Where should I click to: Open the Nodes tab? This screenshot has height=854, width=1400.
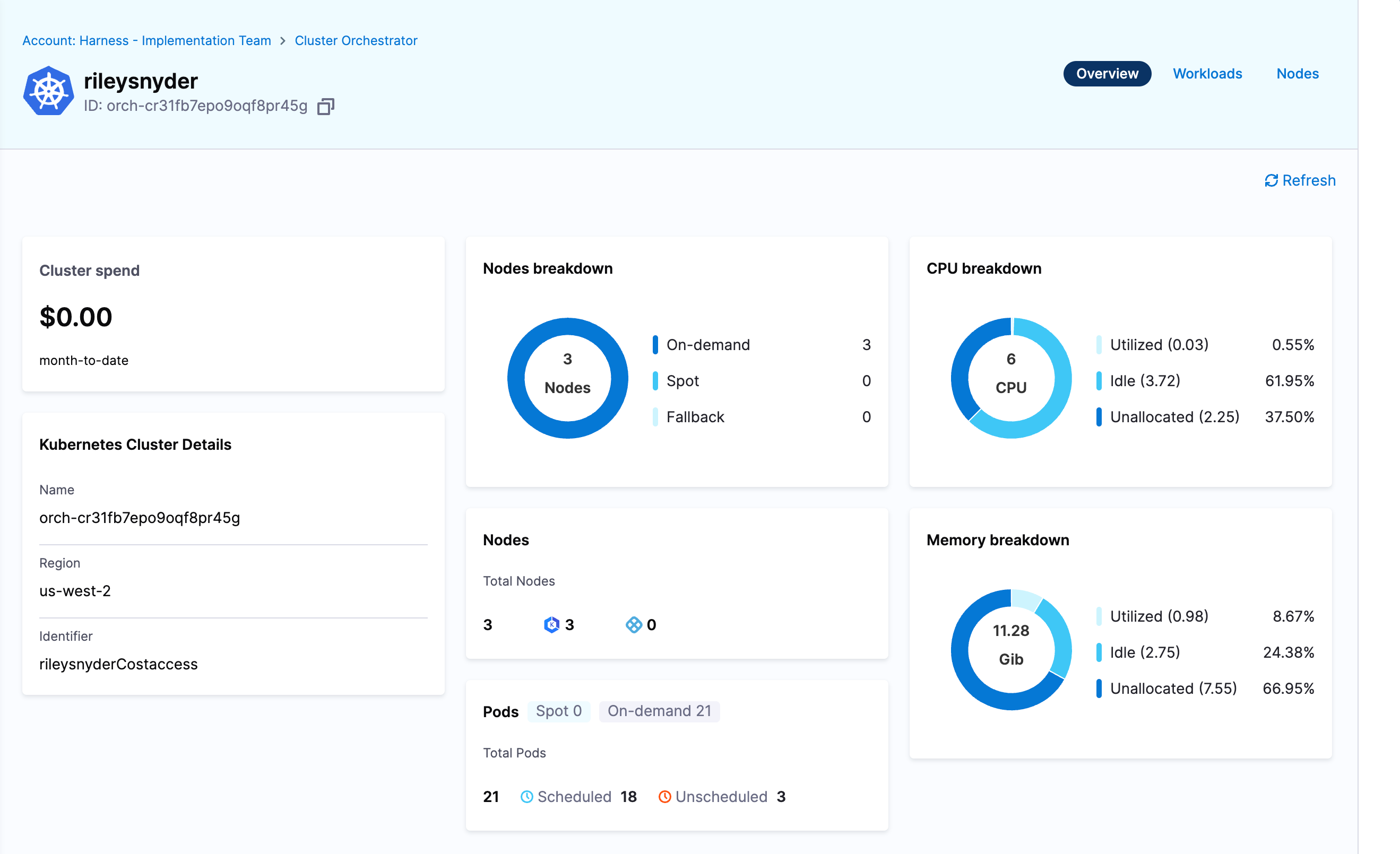pos(1297,74)
